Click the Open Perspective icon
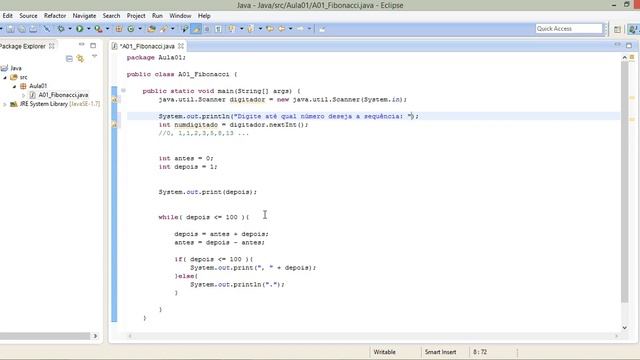Screen dimensions: 640x360 617,29
